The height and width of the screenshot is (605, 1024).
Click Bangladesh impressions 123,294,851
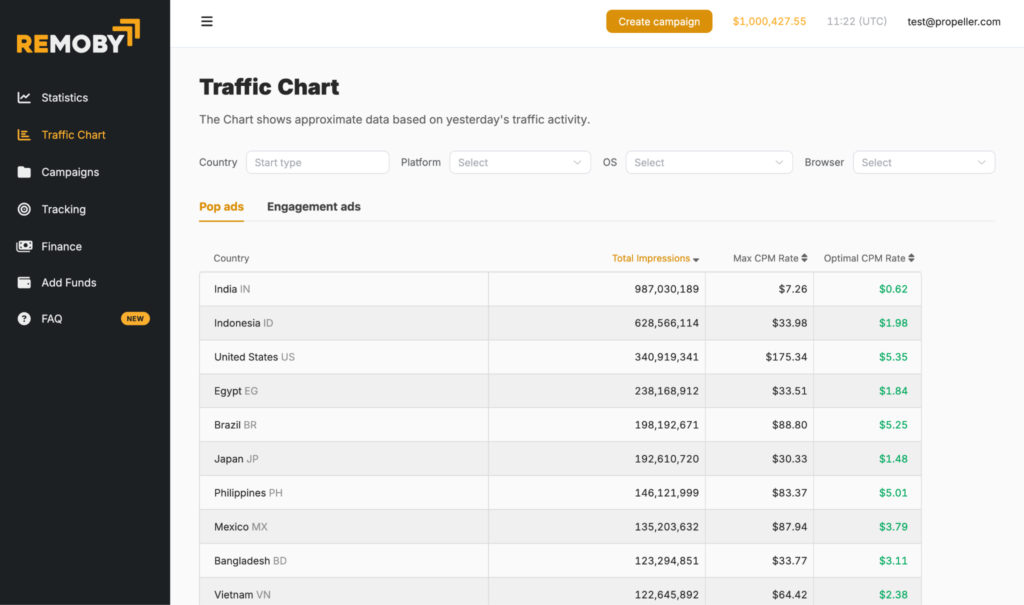(666, 561)
